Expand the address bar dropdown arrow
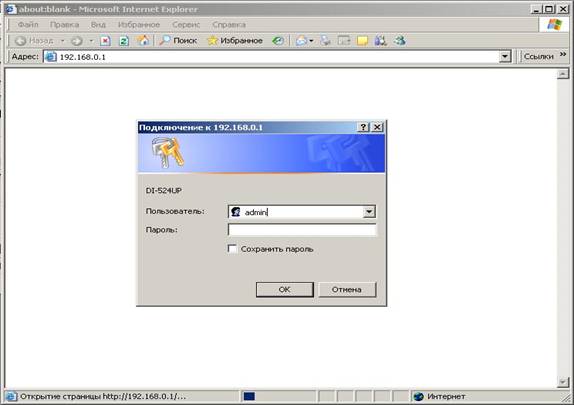574x405 pixels. point(505,56)
